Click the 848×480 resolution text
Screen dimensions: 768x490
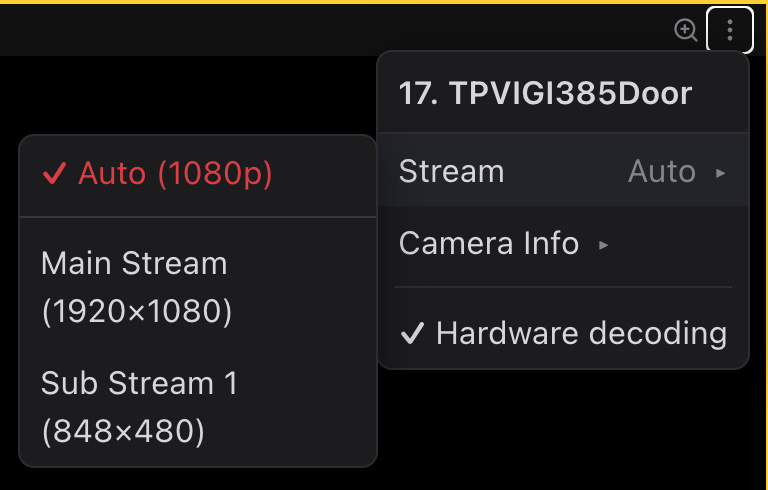tap(123, 432)
